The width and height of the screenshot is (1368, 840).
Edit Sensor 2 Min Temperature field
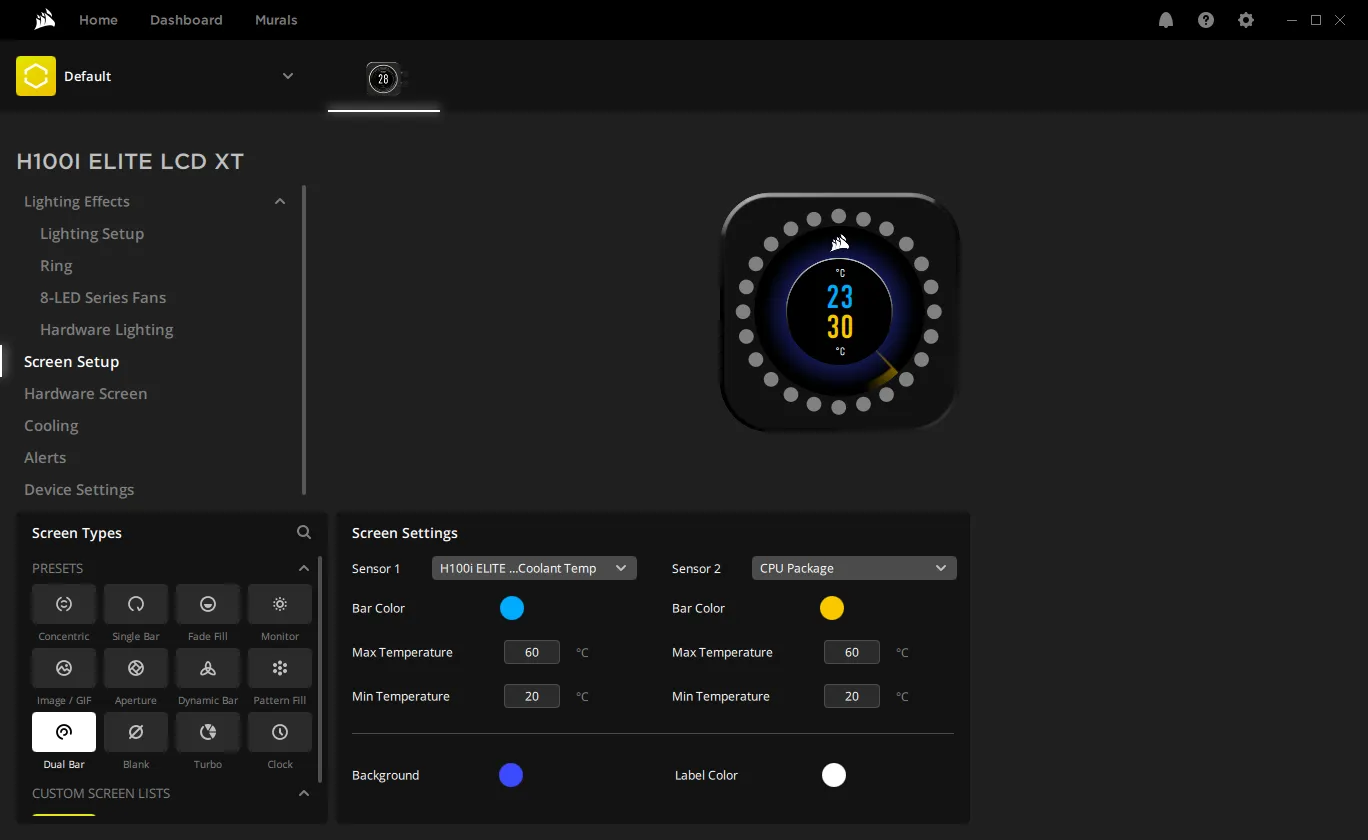pos(852,696)
